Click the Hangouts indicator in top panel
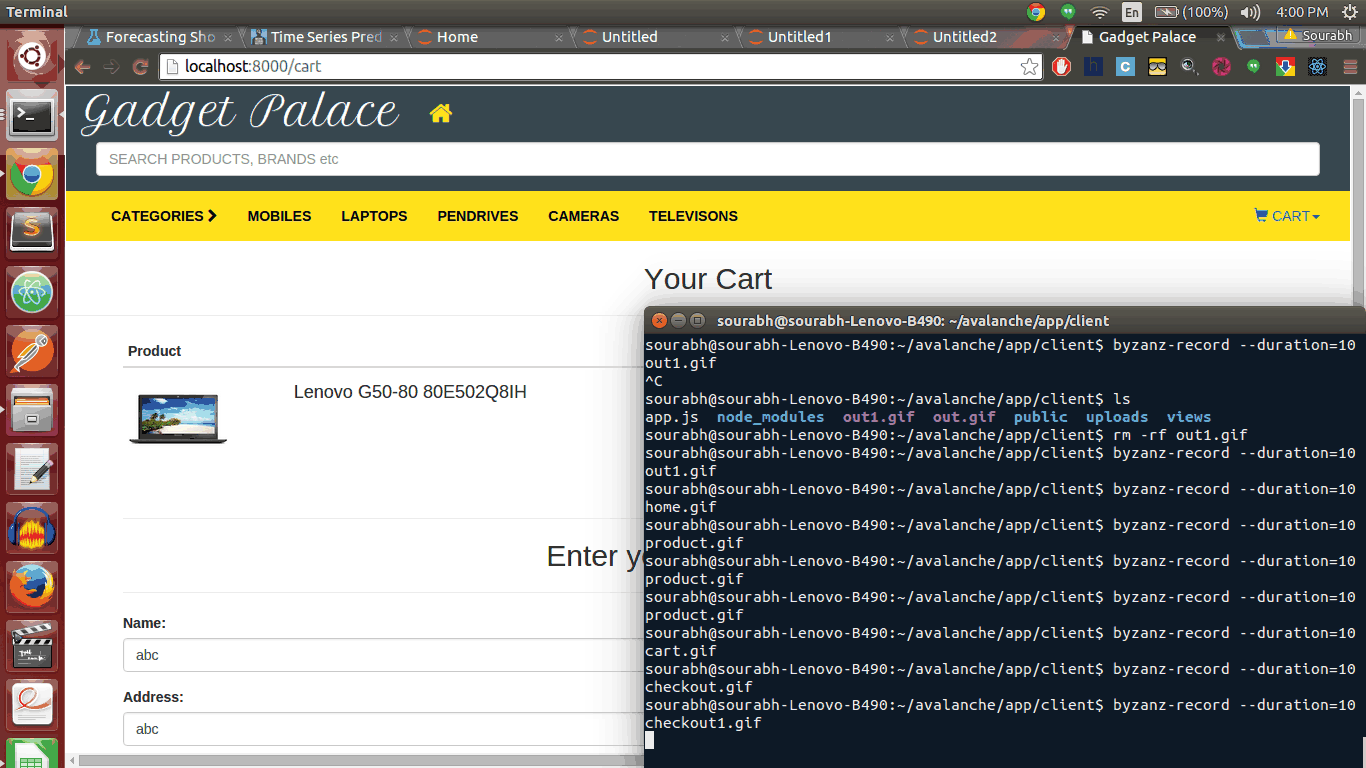1366x768 pixels. click(x=1068, y=12)
